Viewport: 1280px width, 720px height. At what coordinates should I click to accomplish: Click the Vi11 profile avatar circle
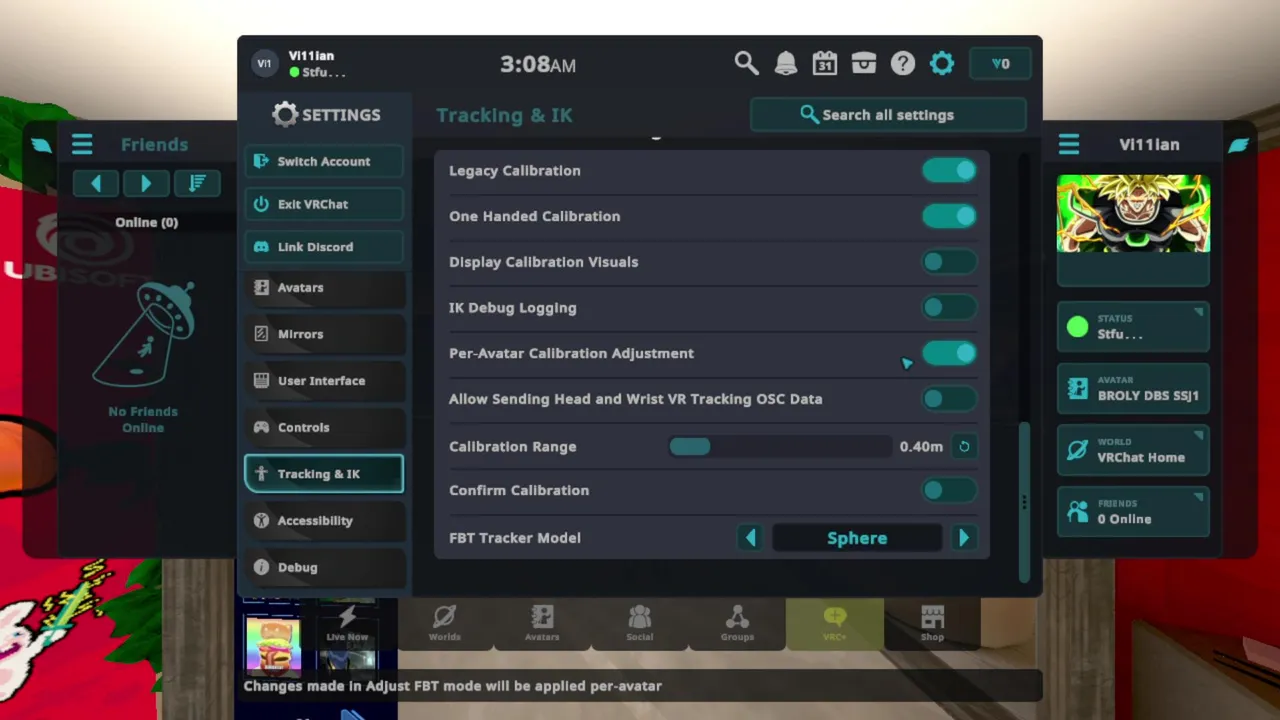264,64
